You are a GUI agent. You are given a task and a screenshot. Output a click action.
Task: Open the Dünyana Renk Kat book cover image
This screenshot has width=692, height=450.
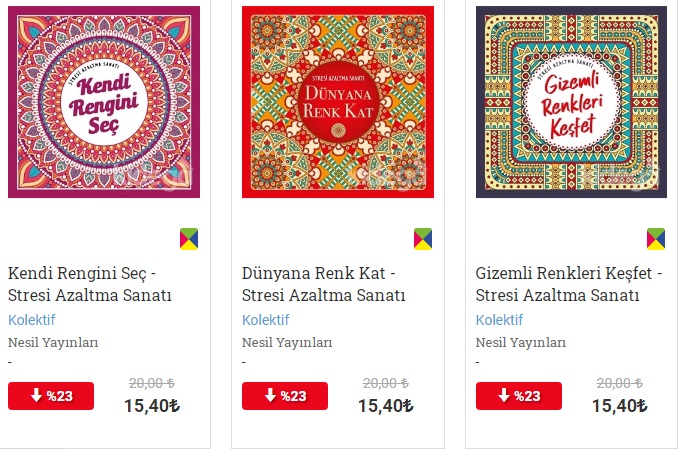(x=338, y=102)
